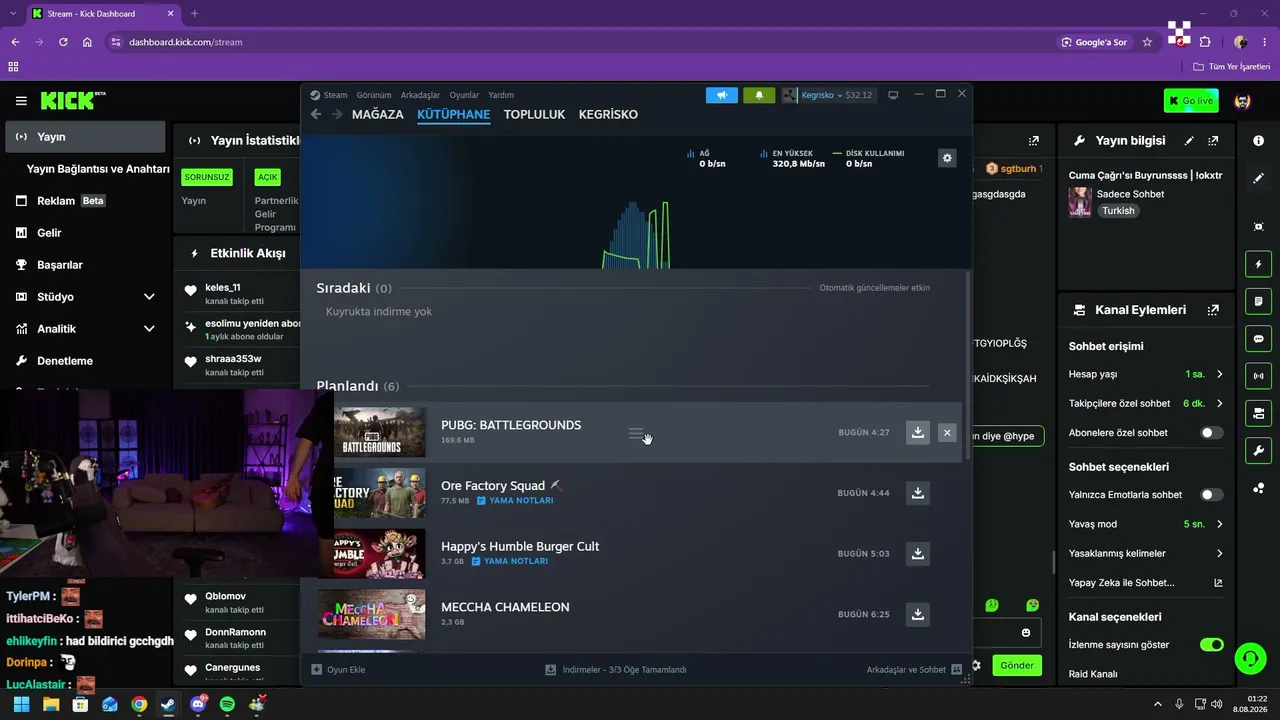Open Steam announcements megaphone button

tap(722, 95)
